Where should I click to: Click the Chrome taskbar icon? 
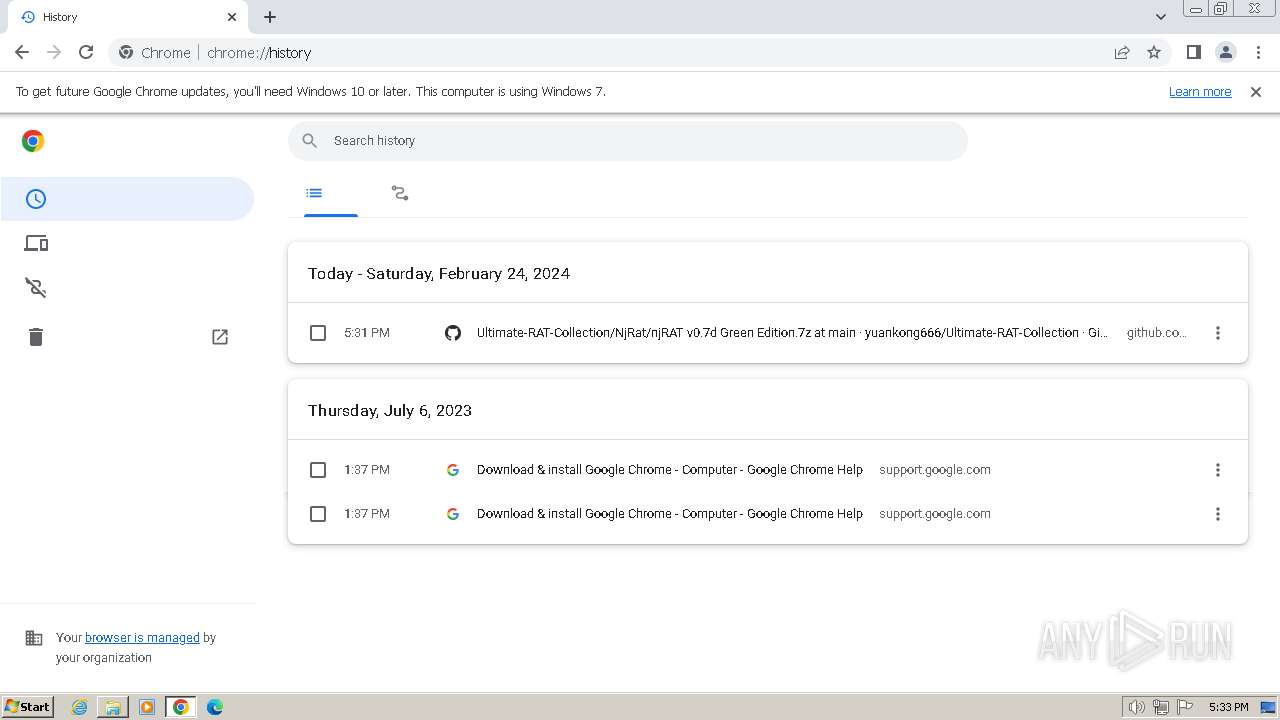(x=181, y=707)
